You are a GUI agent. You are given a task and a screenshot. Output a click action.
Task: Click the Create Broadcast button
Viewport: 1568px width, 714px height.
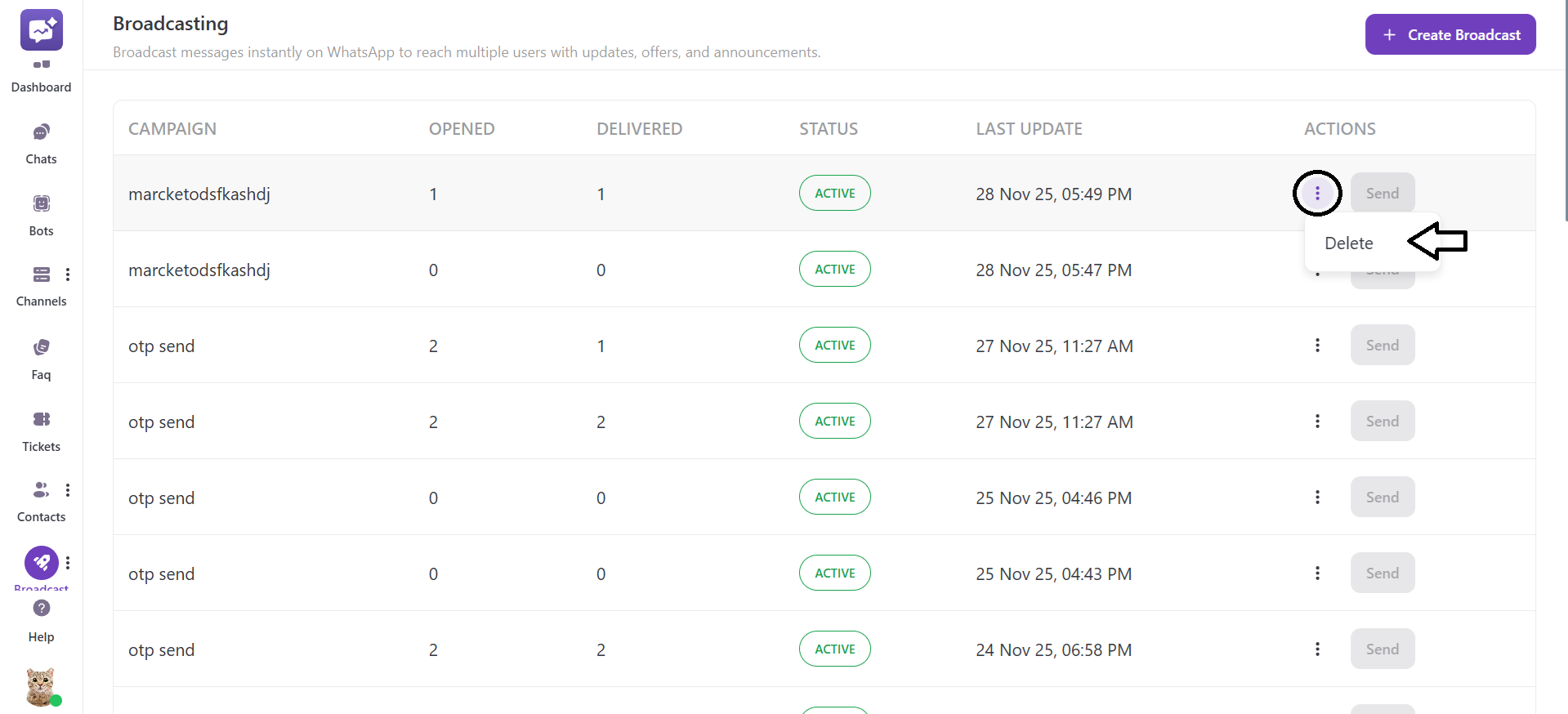coord(1450,35)
